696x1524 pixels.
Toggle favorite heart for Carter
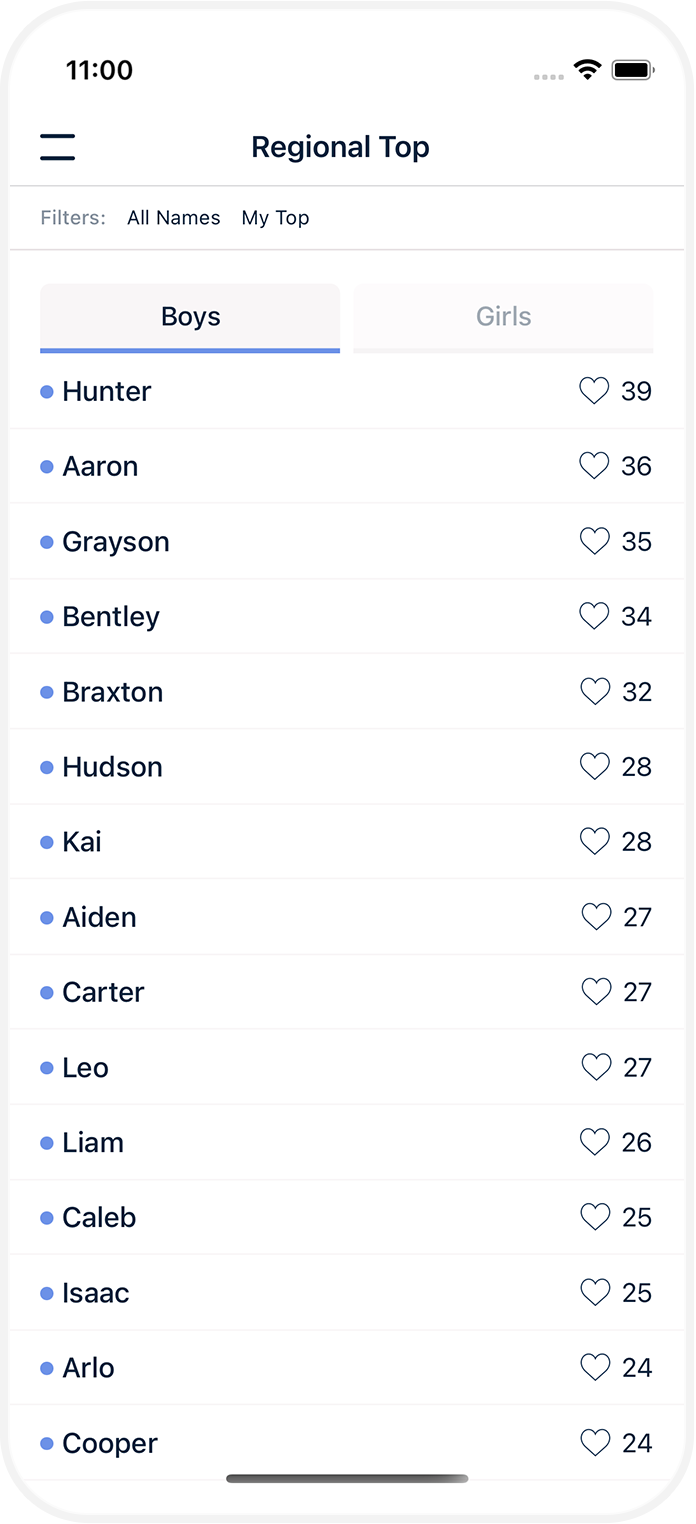[596, 992]
